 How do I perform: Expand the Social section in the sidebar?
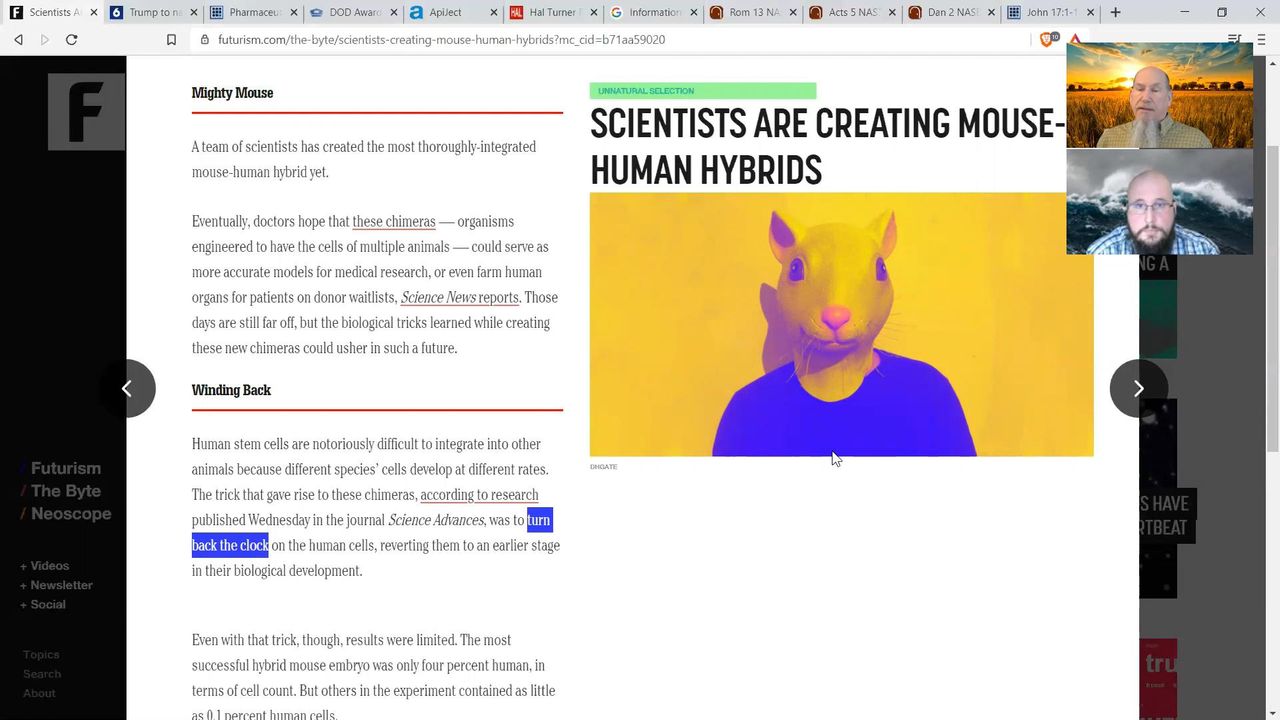(x=46, y=604)
